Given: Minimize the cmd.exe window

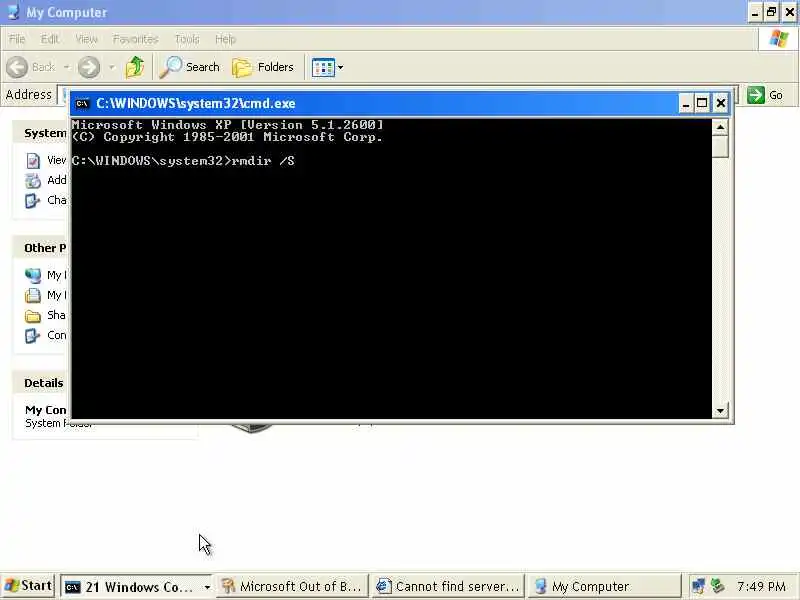Looking at the screenshot, I should coord(686,104).
